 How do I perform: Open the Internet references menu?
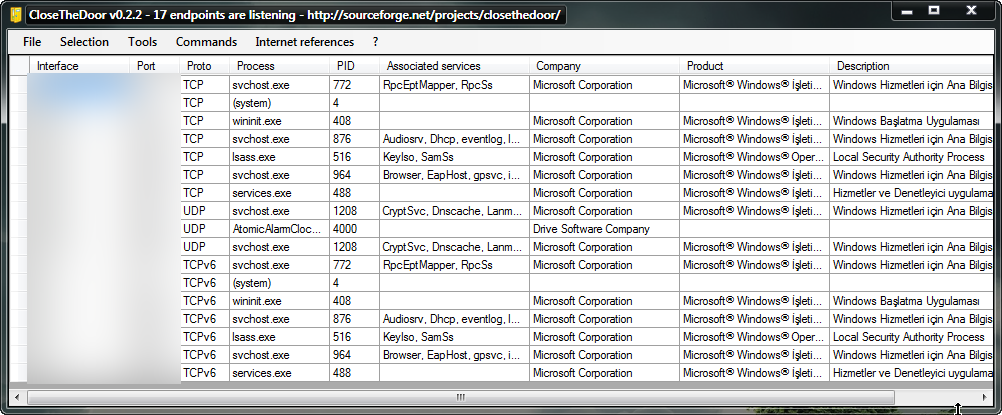pos(304,42)
